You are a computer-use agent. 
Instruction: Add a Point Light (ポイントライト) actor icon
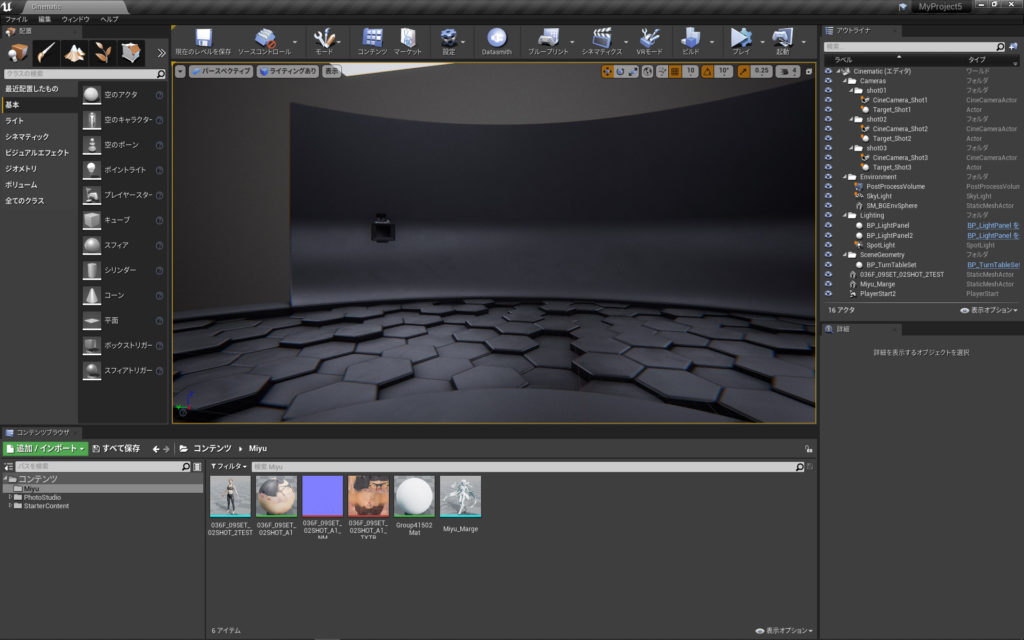click(92, 170)
